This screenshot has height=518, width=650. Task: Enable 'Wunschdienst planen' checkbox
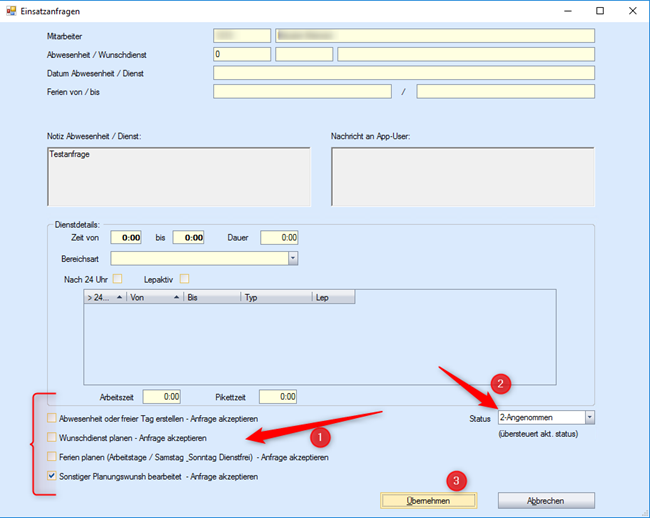point(52,438)
